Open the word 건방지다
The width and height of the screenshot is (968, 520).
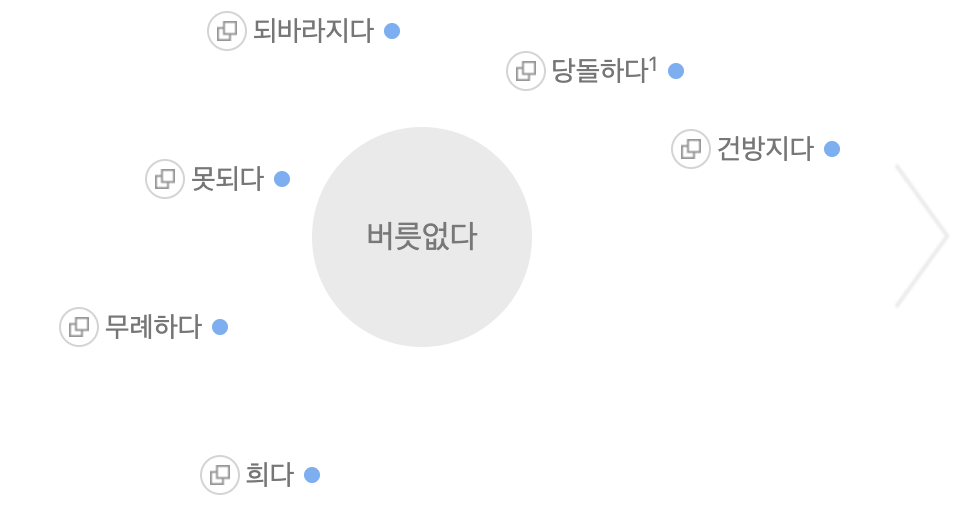[x=766, y=149]
